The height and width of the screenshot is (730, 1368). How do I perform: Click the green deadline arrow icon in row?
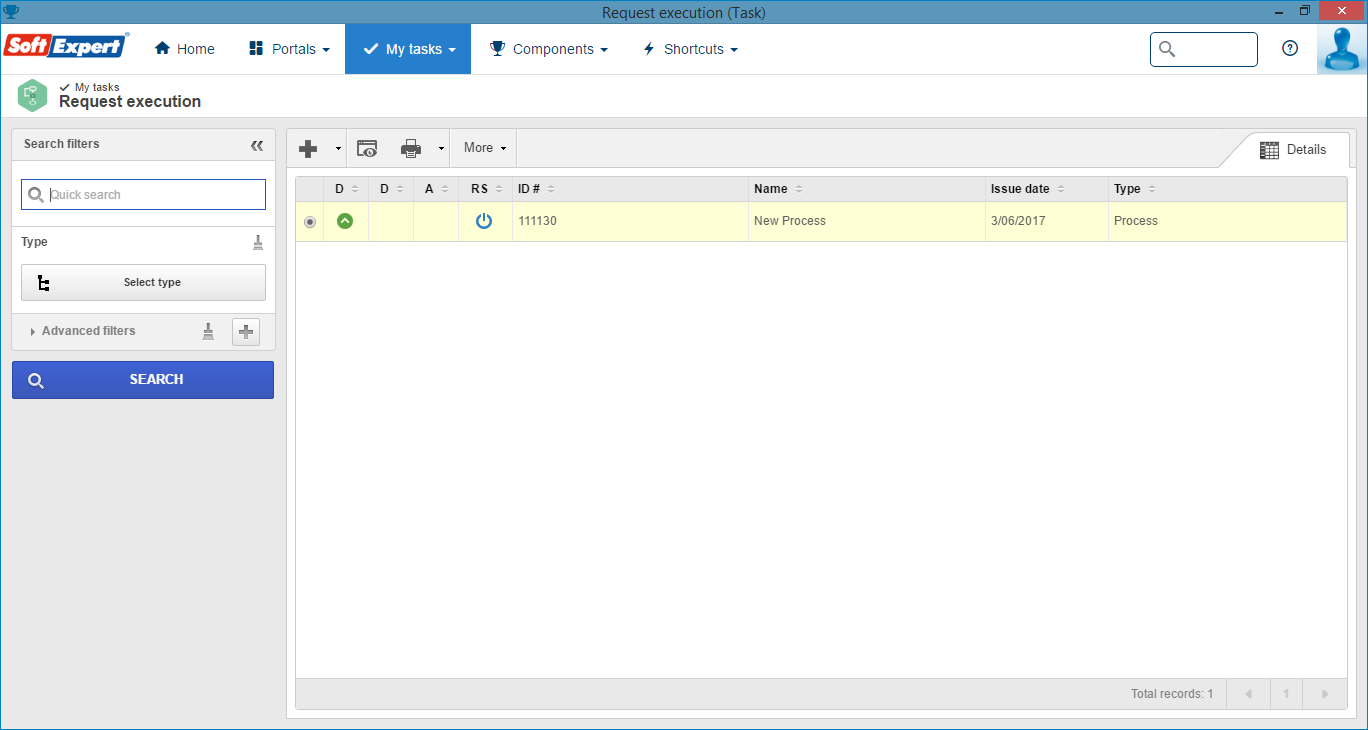coord(345,221)
